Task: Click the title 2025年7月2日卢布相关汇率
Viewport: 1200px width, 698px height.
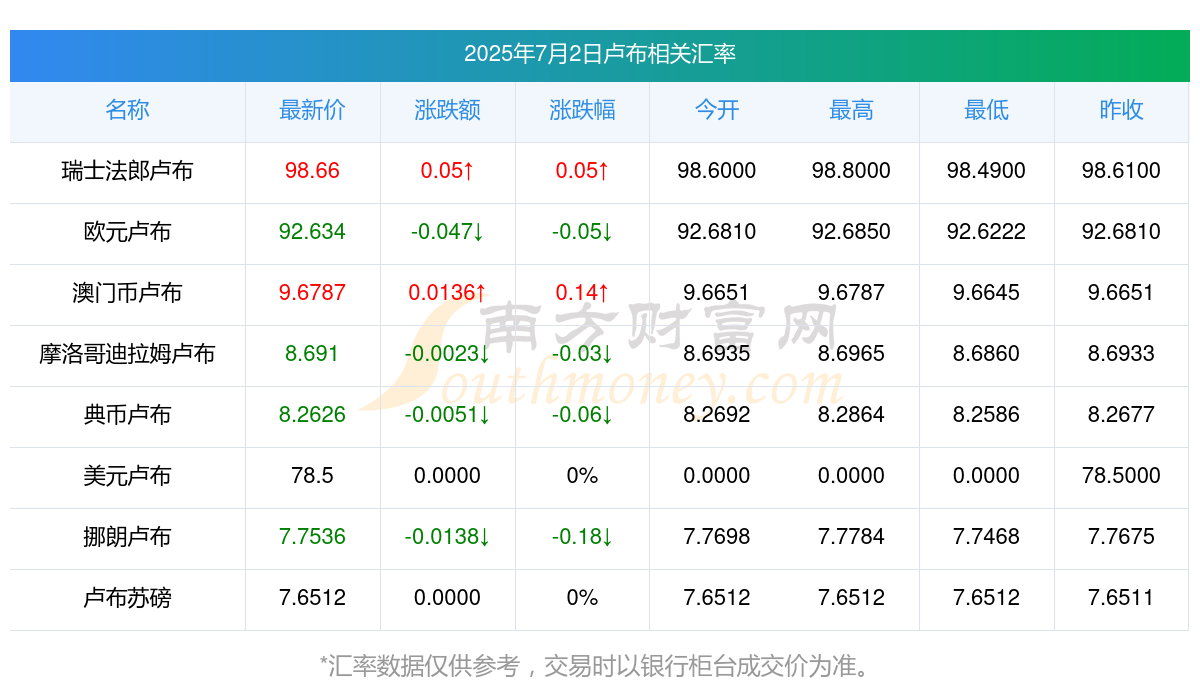Action: 600,54
